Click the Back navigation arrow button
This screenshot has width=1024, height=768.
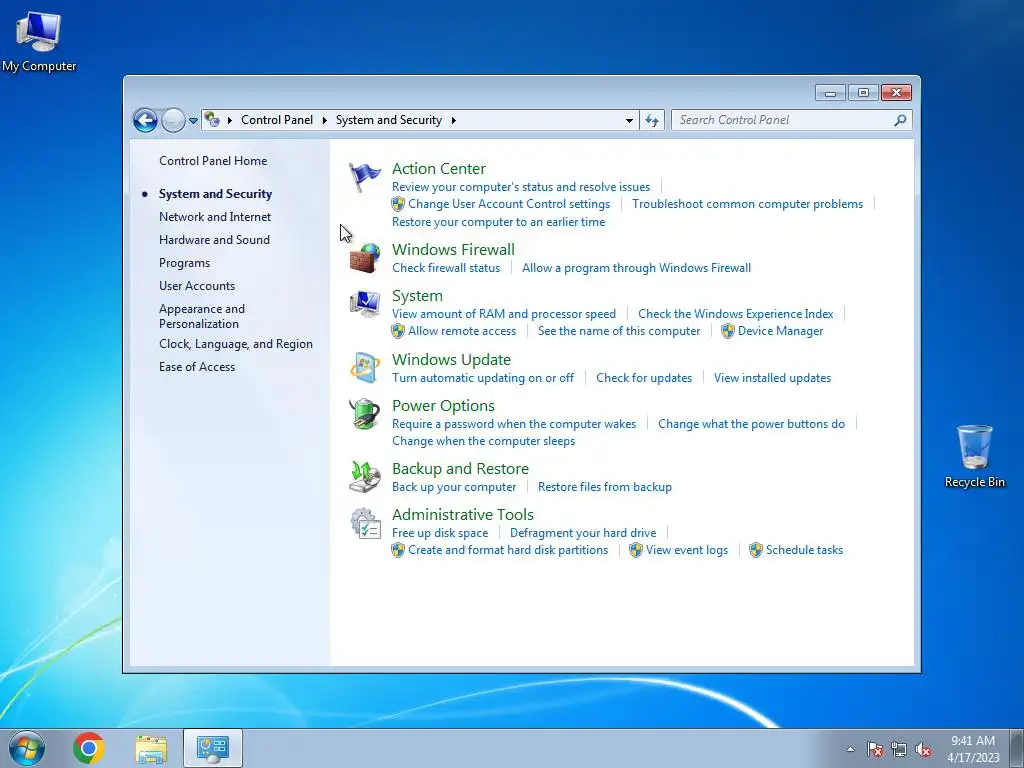[145, 120]
